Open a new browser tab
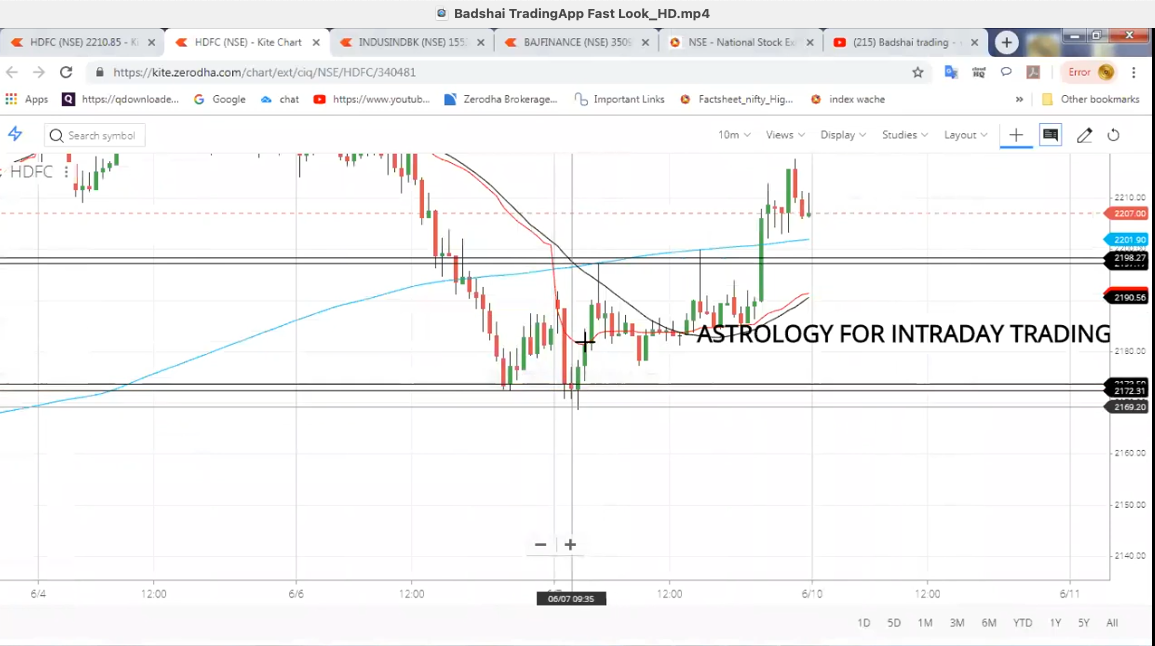This screenshot has height=646, width=1155. (1007, 43)
